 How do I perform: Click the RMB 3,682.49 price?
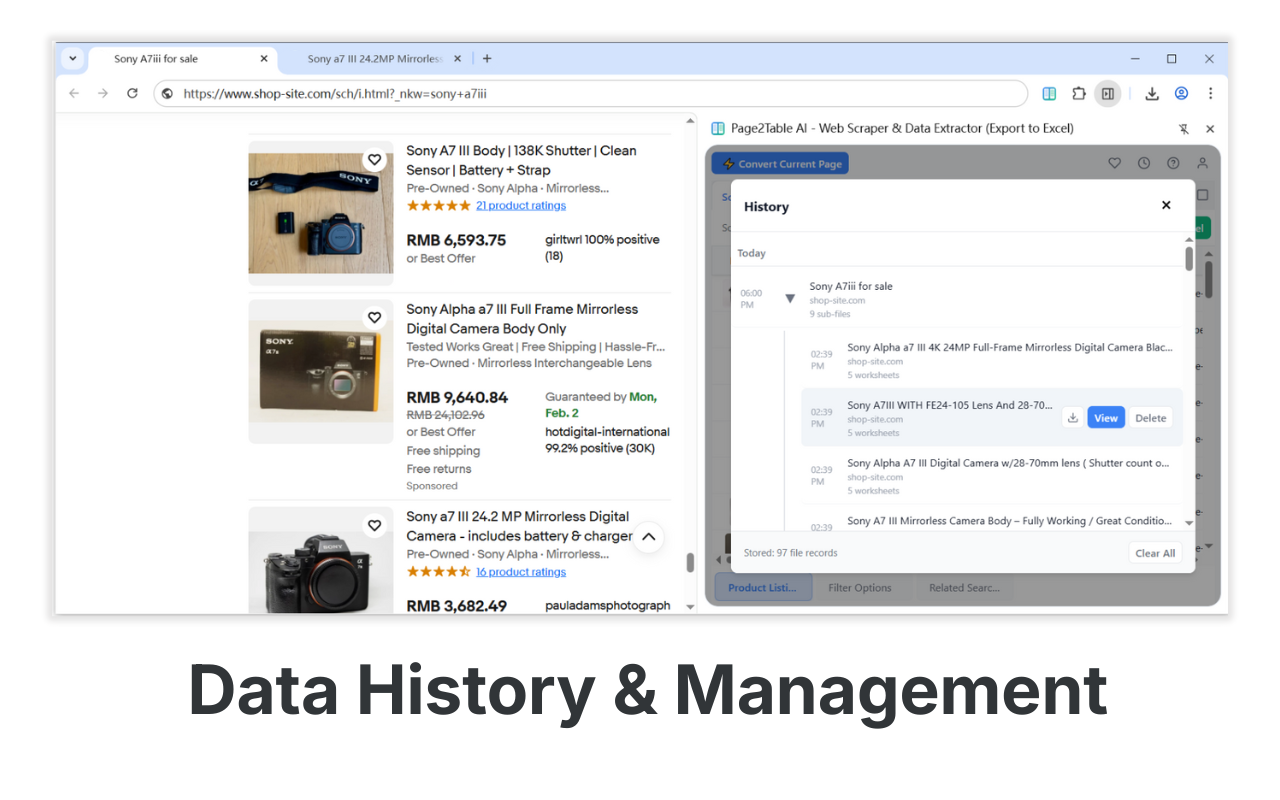point(456,606)
